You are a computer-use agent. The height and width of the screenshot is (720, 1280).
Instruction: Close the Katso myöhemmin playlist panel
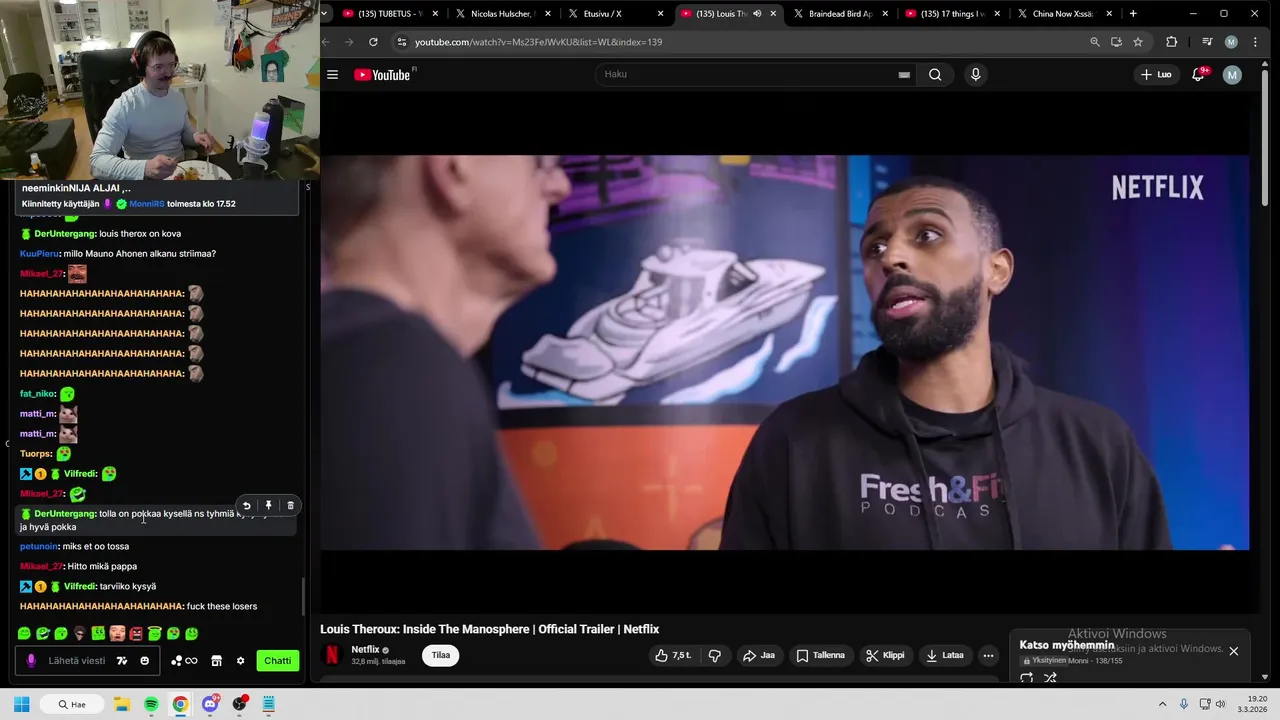point(1233,651)
